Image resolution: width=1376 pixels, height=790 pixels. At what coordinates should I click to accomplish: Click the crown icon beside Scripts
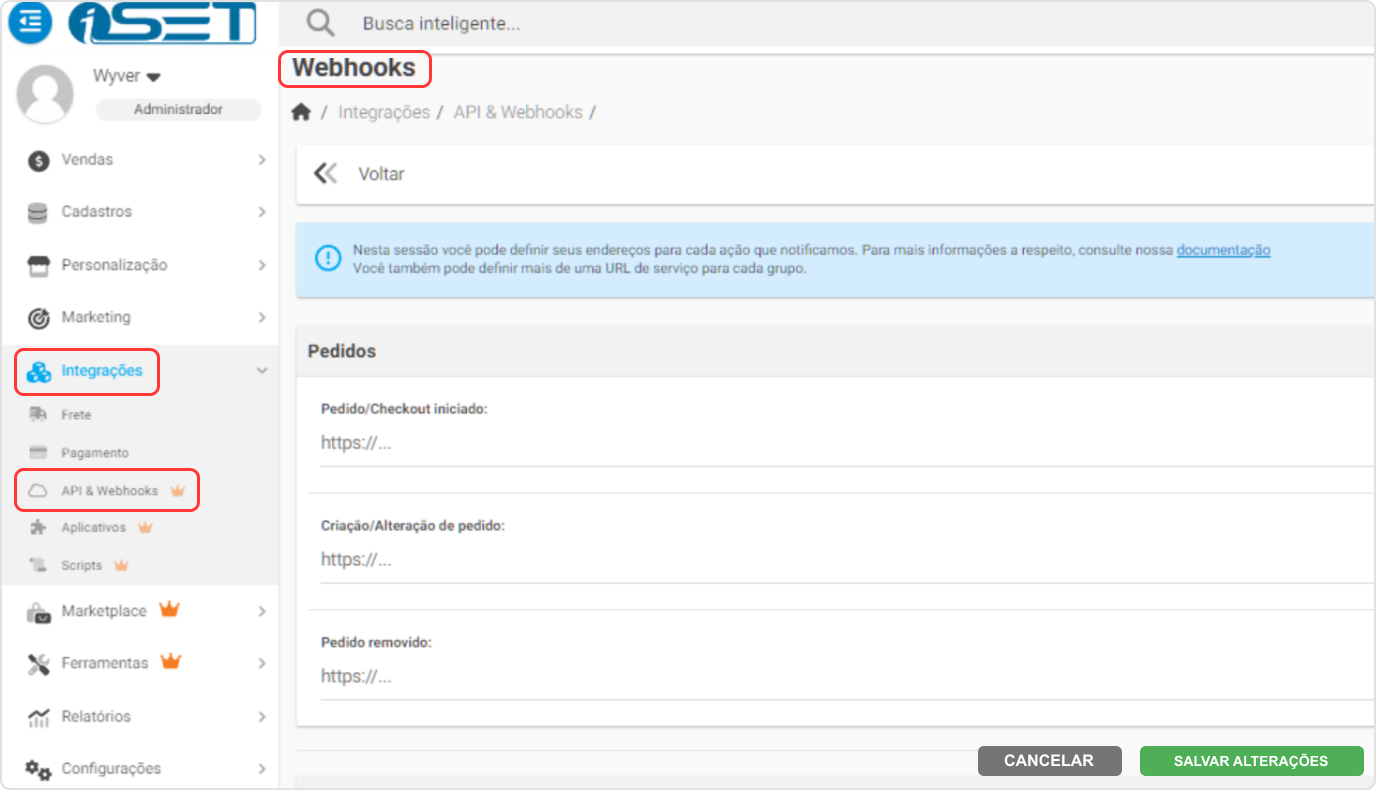click(x=121, y=565)
